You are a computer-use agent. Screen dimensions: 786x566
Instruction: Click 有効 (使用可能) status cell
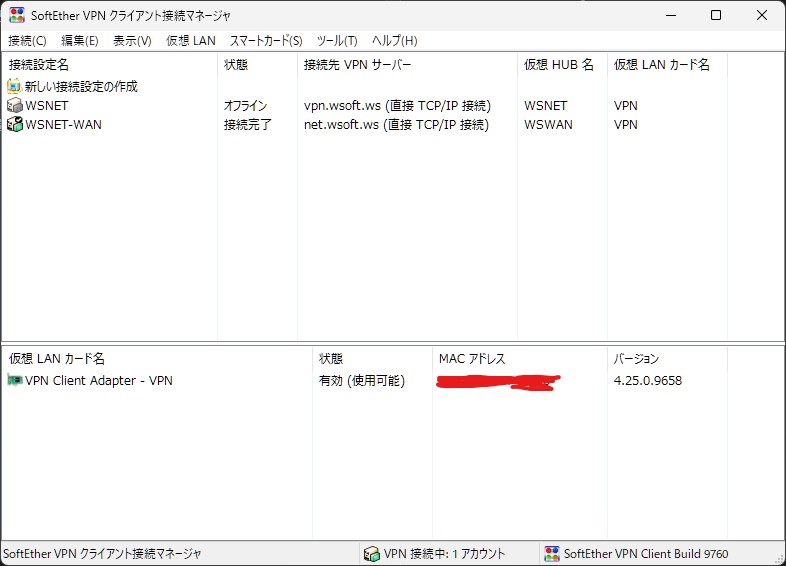(361, 381)
